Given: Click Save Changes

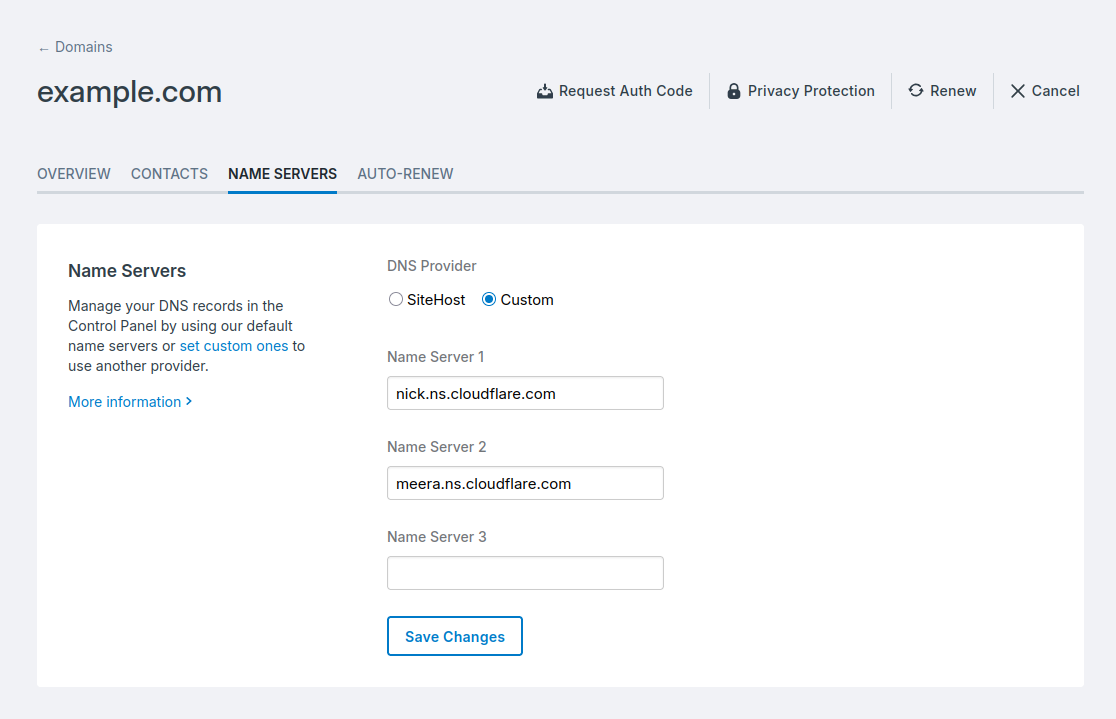Looking at the screenshot, I should [x=454, y=636].
